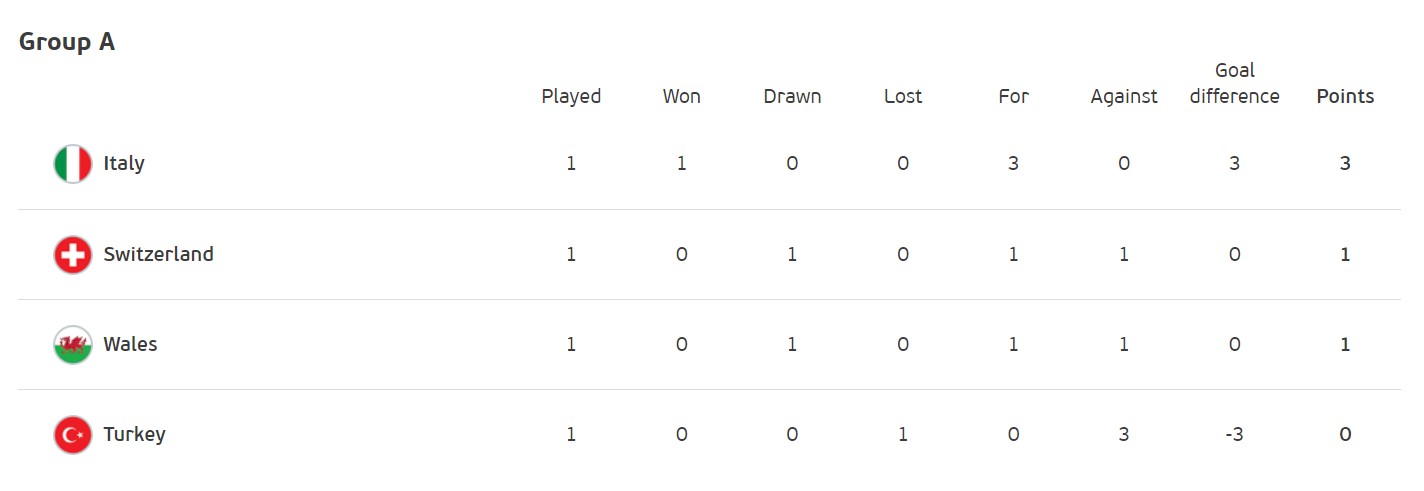Click the Italy flag icon
The image size is (1424, 491).
[72, 164]
